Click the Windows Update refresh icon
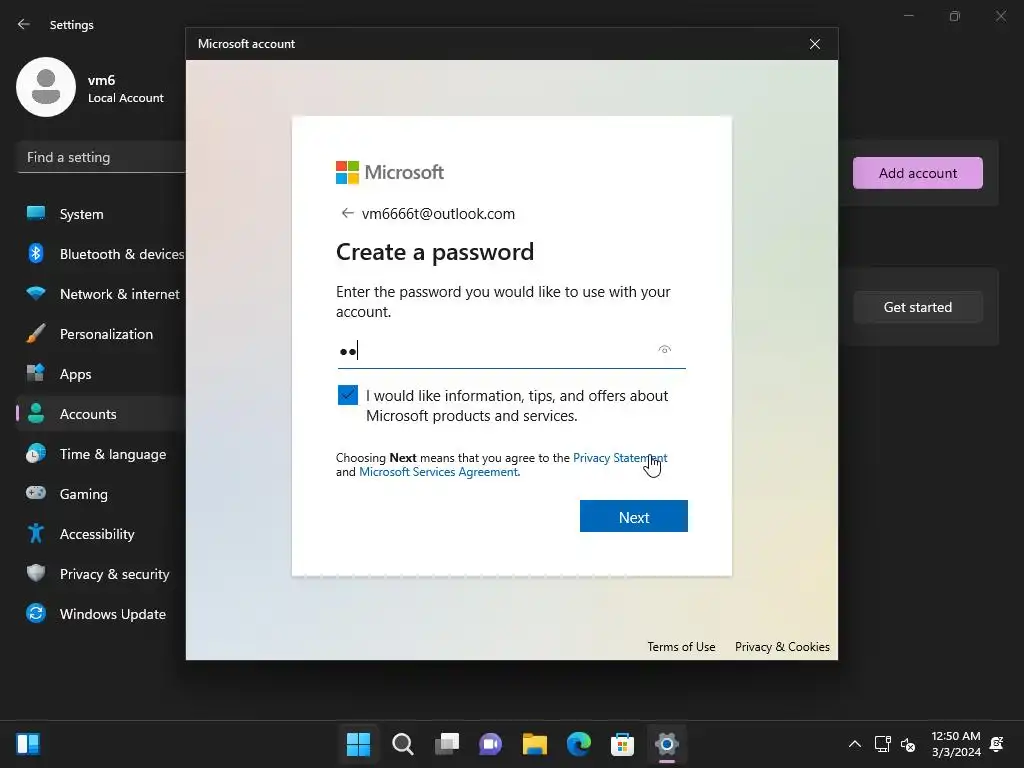Image resolution: width=1024 pixels, height=768 pixels. [x=36, y=613]
